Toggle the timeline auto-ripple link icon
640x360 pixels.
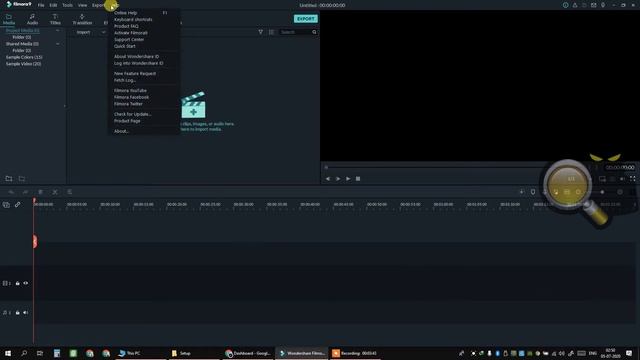[x=18, y=205]
